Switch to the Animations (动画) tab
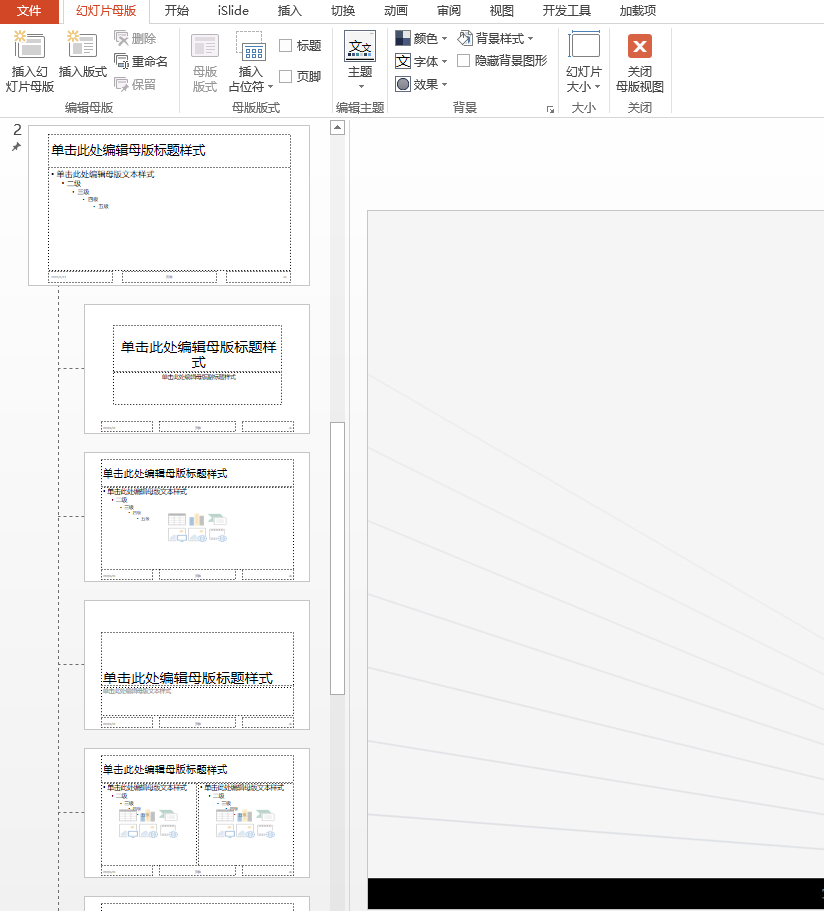 (x=396, y=11)
